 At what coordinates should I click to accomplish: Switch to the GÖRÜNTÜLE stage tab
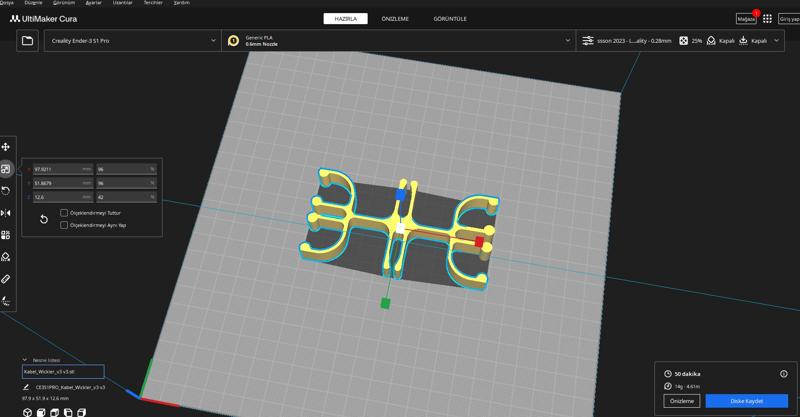[450, 19]
